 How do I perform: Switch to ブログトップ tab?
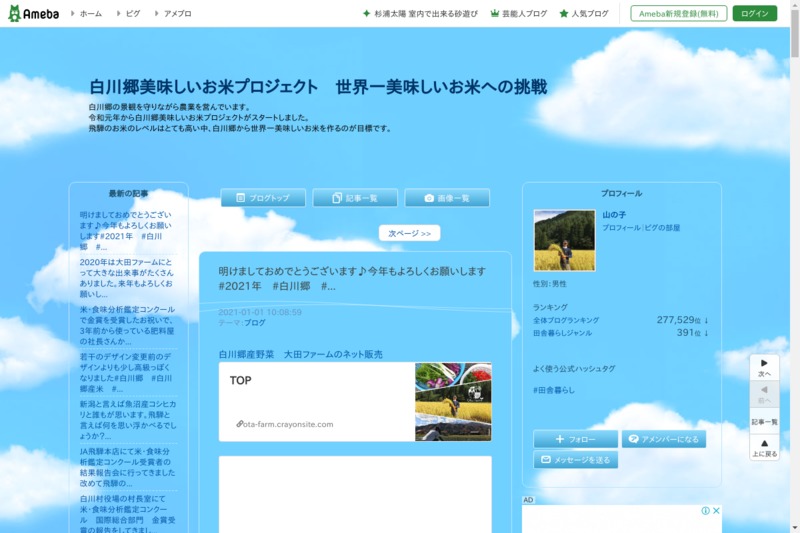point(263,198)
